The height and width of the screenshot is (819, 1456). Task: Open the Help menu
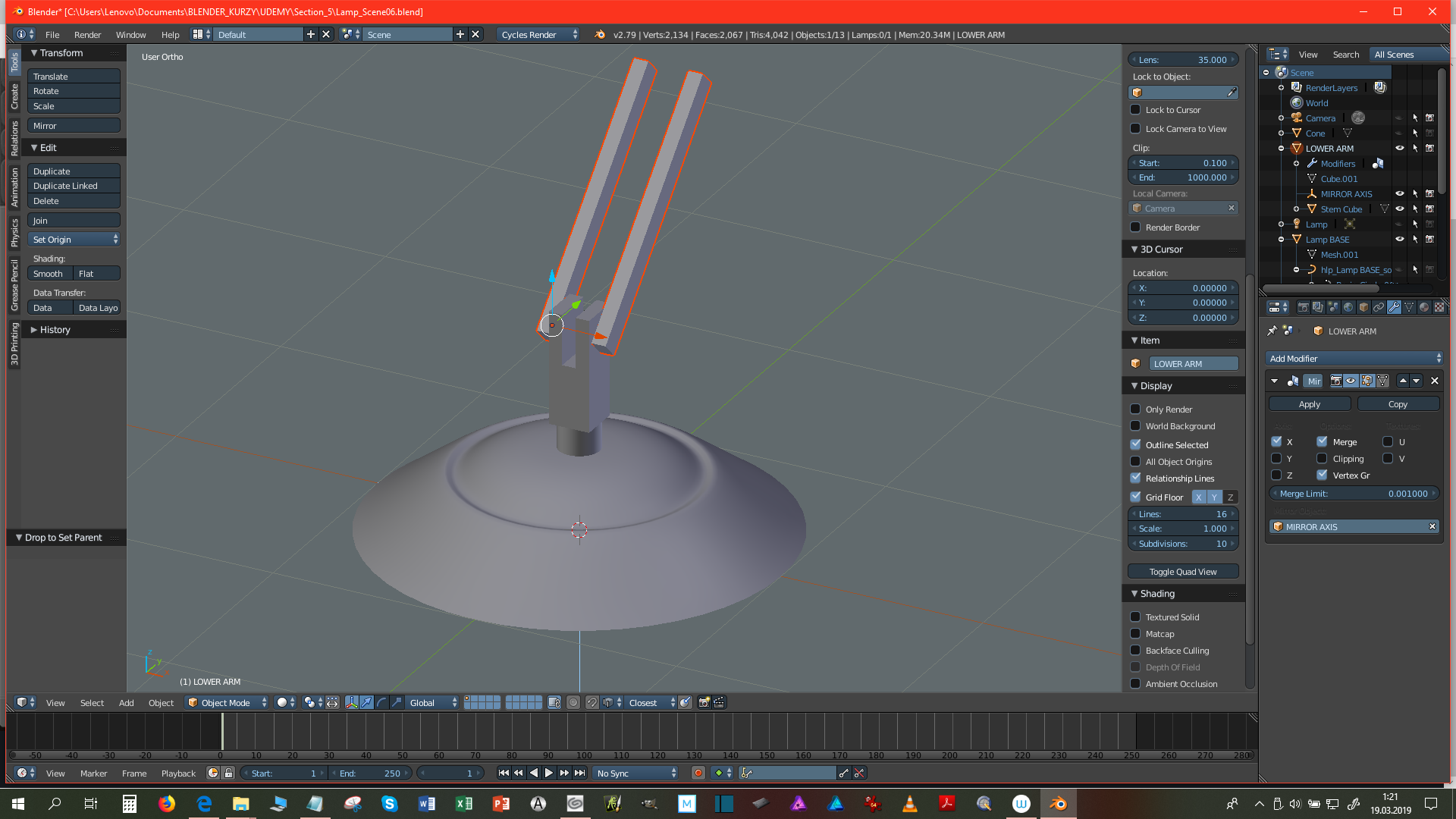pyautogui.click(x=170, y=35)
